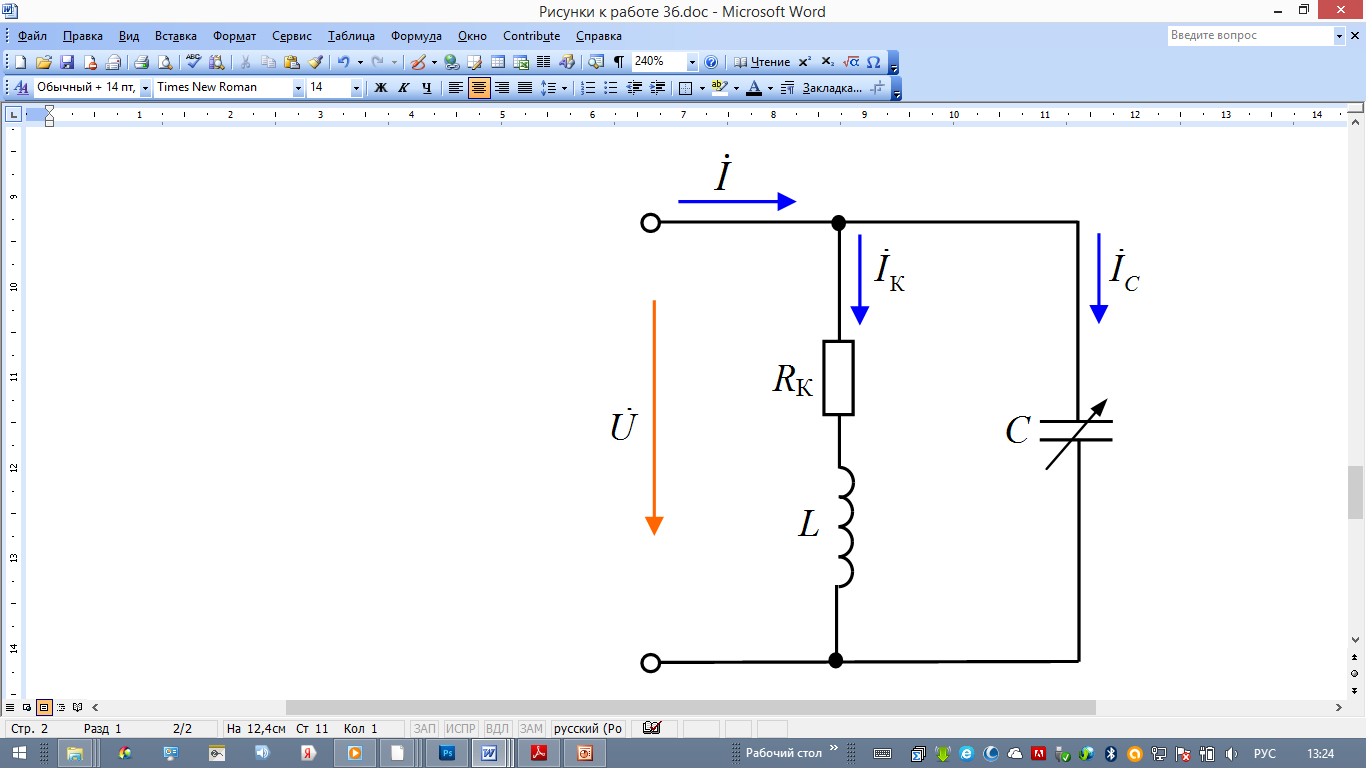Image resolution: width=1366 pixels, height=768 pixels.
Task: Open the Таблица menu
Action: coord(351,36)
